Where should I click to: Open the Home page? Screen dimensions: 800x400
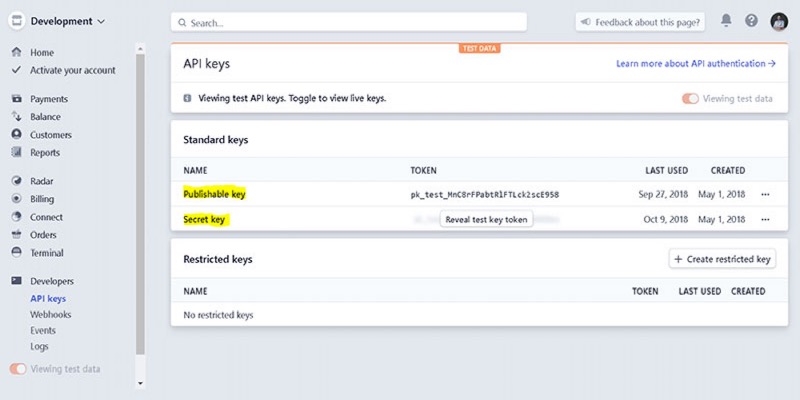tap(41, 53)
